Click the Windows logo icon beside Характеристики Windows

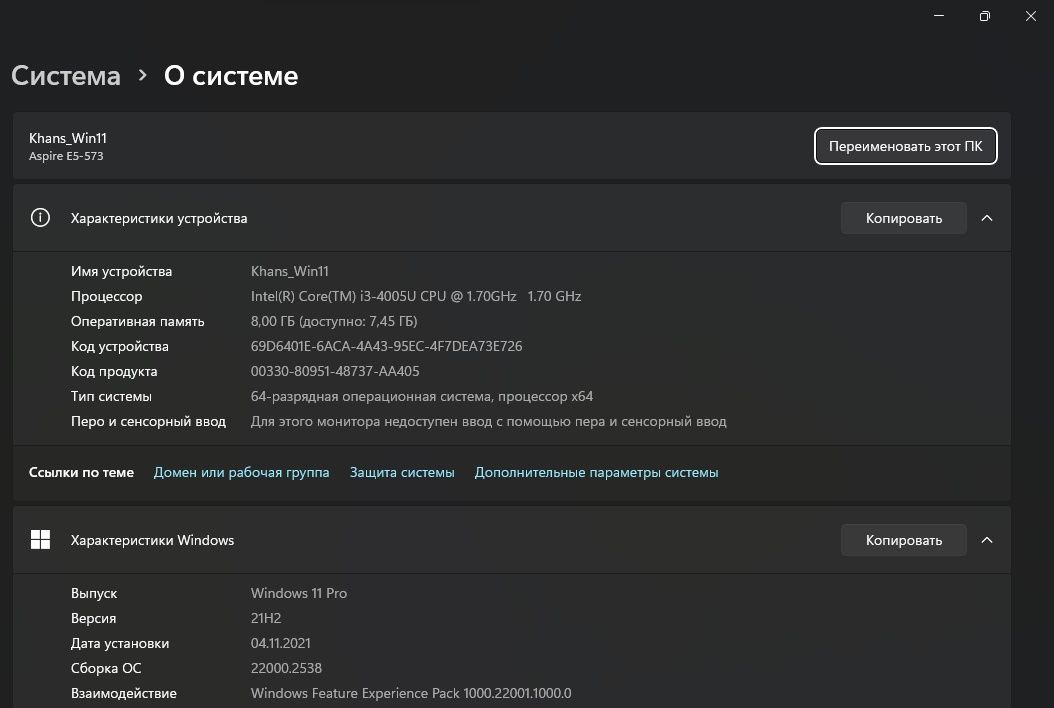tap(40, 540)
